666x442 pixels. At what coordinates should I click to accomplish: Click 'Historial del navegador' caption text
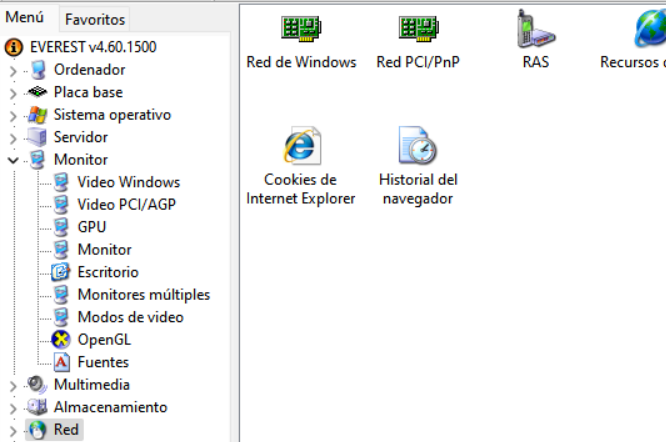click(418, 189)
